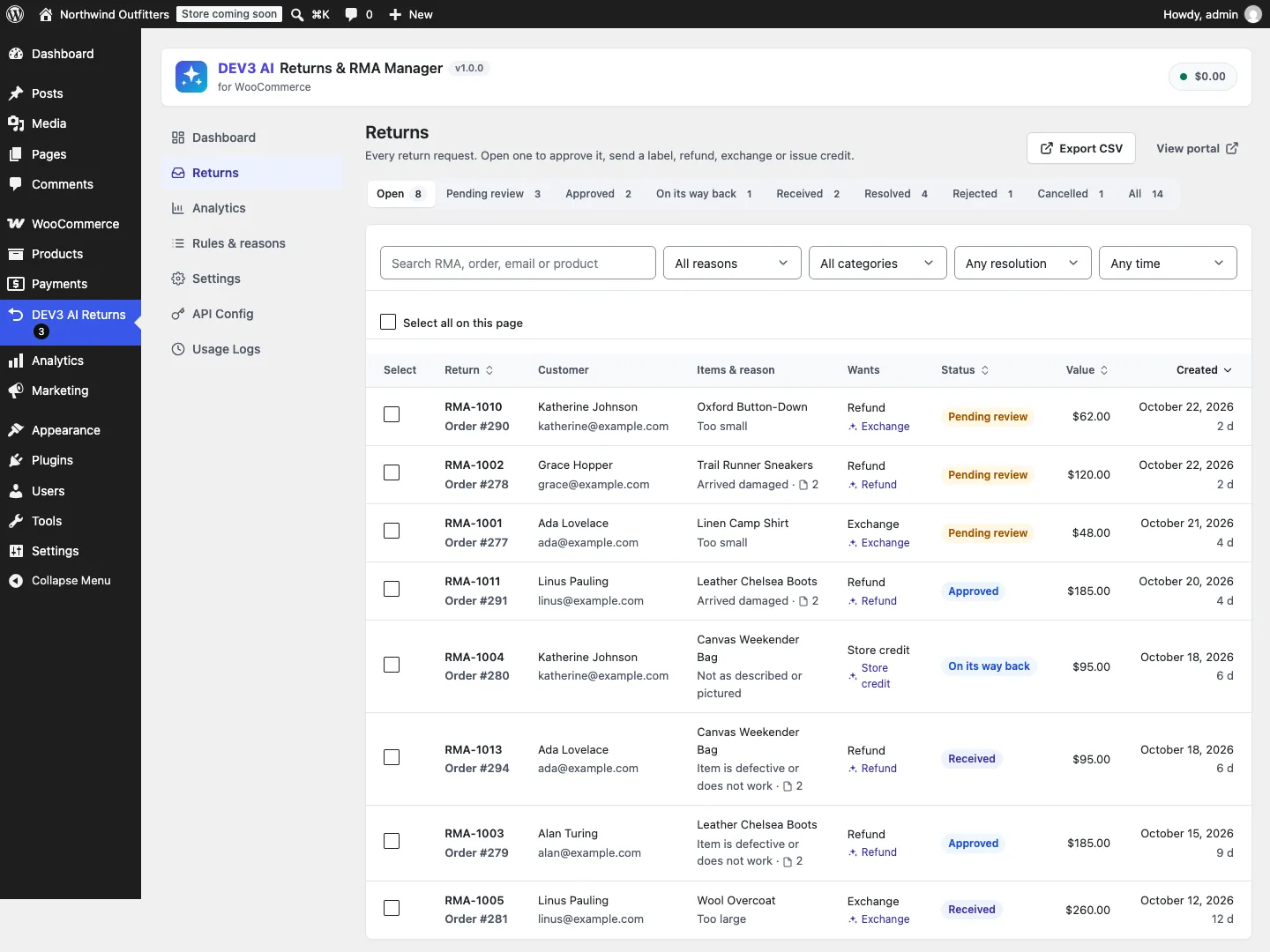Click the $0.00 balance pill
1270x952 pixels.
click(1203, 77)
